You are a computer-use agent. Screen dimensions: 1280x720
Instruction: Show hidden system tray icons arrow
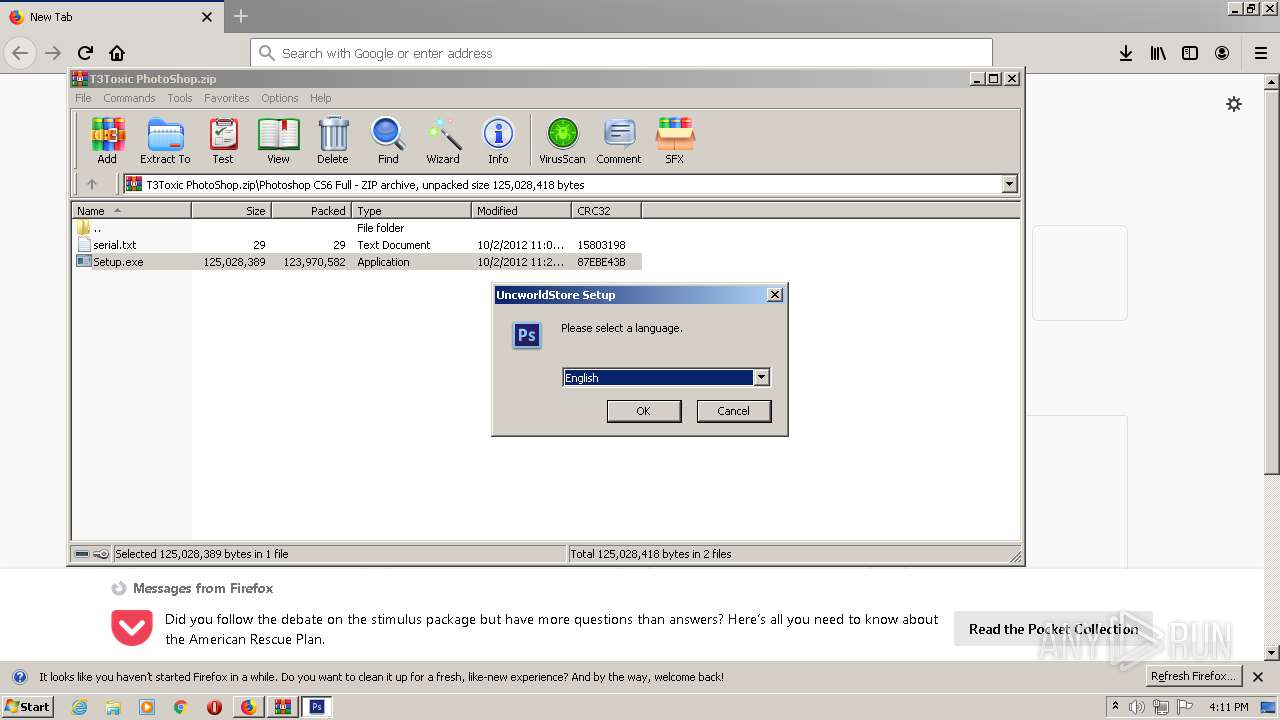1115,706
